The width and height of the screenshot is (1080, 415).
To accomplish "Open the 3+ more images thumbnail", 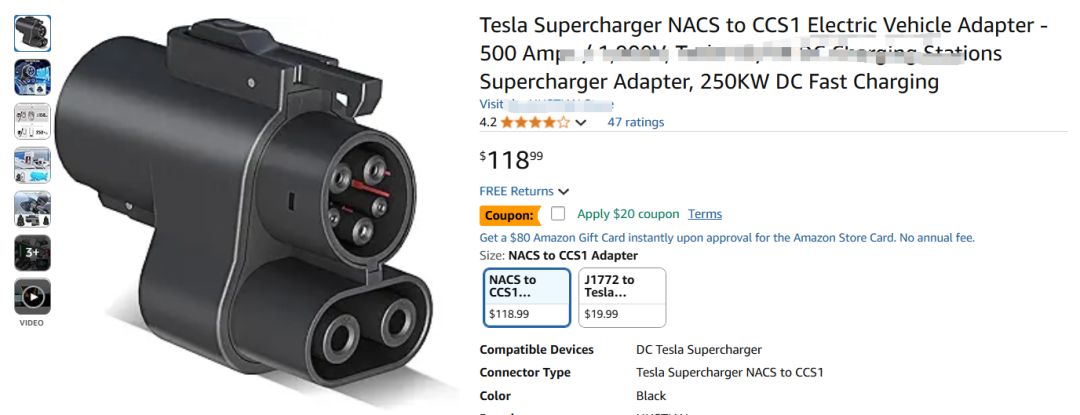I will coord(32,253).
